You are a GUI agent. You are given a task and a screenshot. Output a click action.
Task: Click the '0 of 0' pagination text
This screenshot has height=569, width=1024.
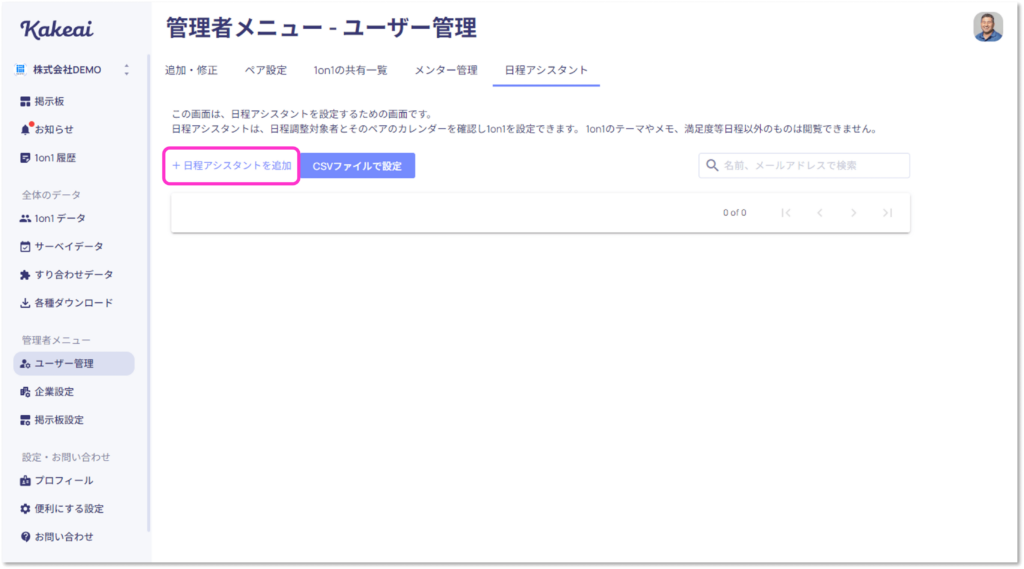click(735, 212)
